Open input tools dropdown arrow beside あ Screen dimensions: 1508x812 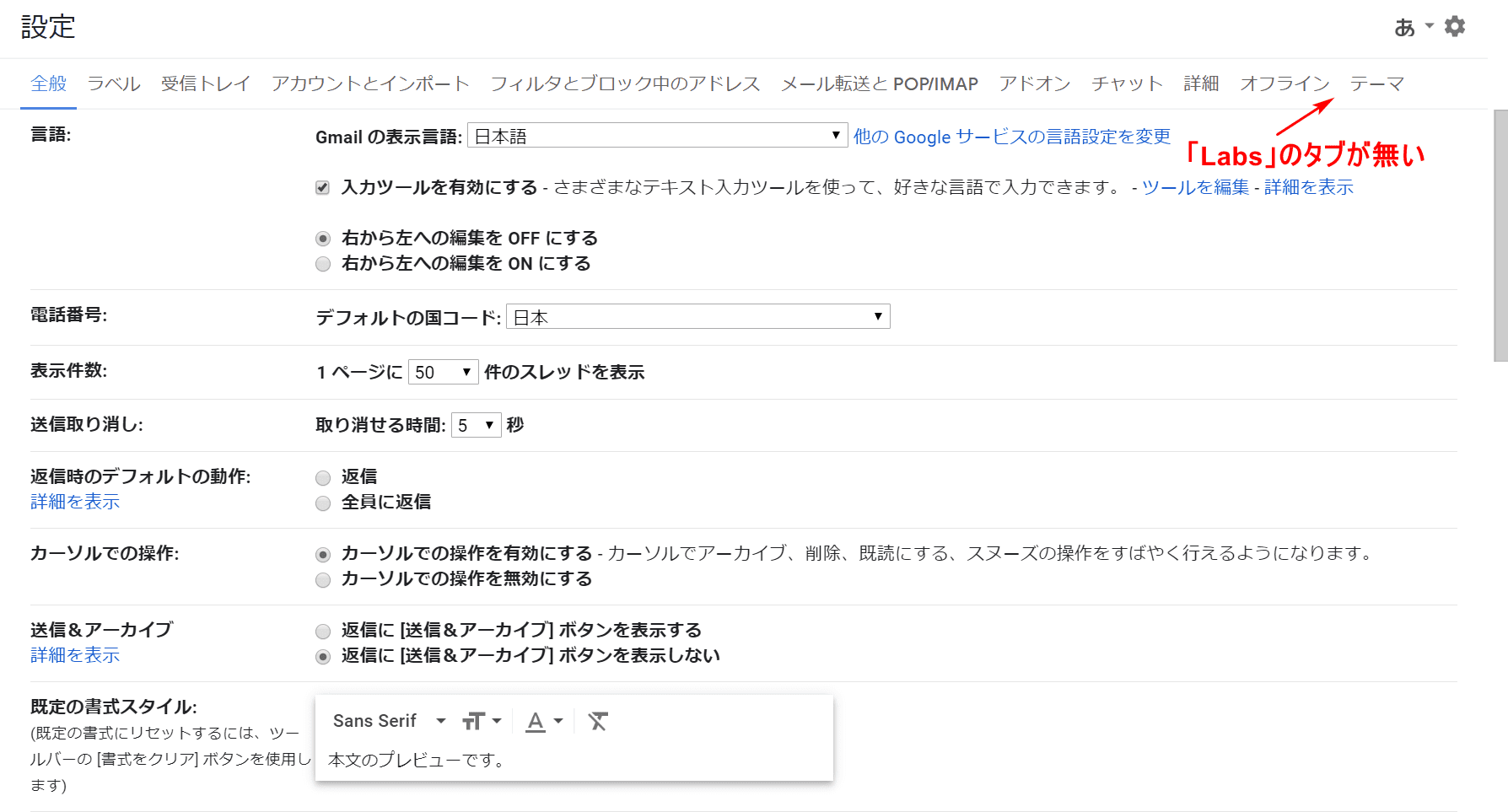[1430, 26]
